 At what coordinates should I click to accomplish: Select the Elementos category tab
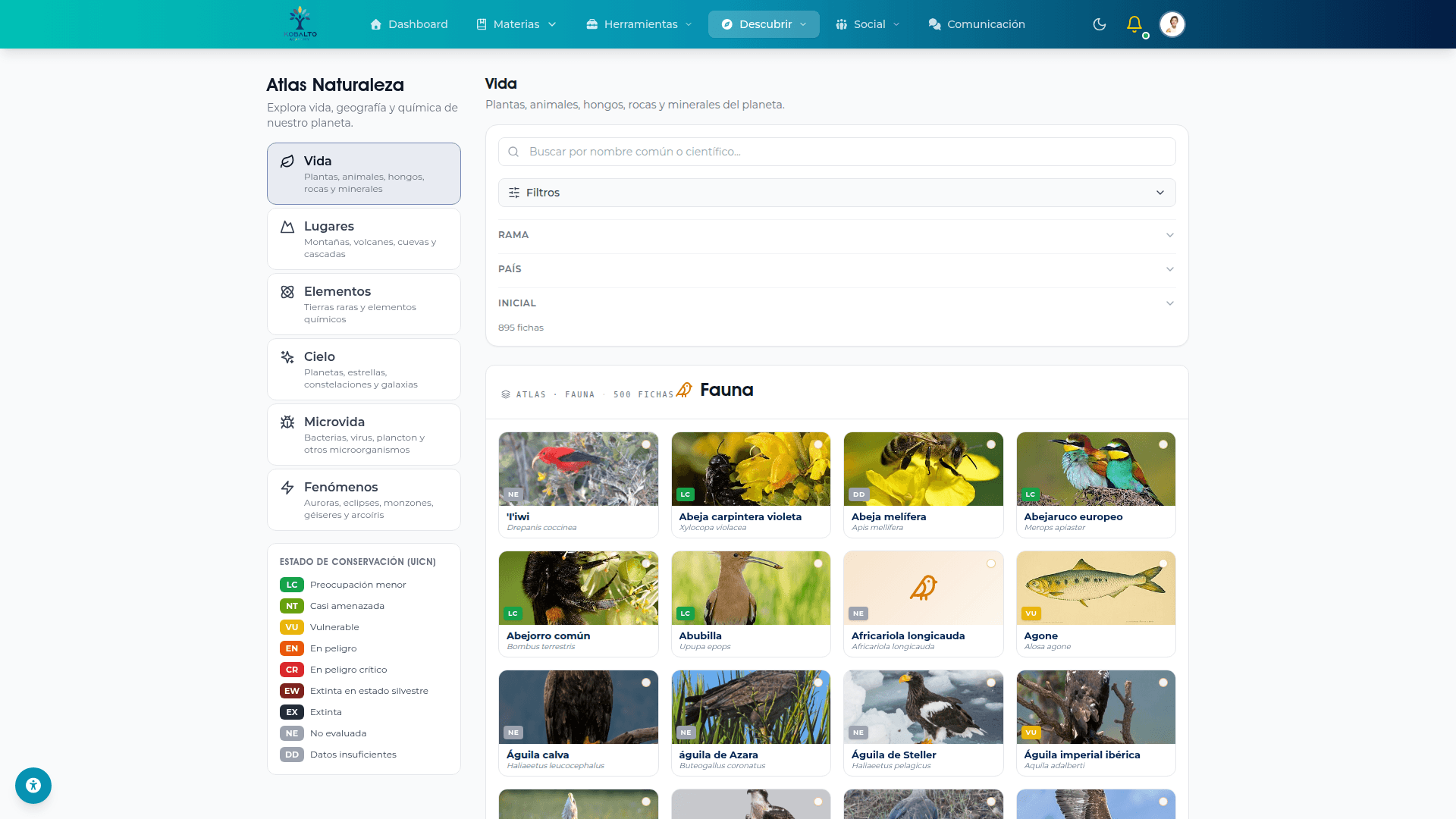coord(364,304)
